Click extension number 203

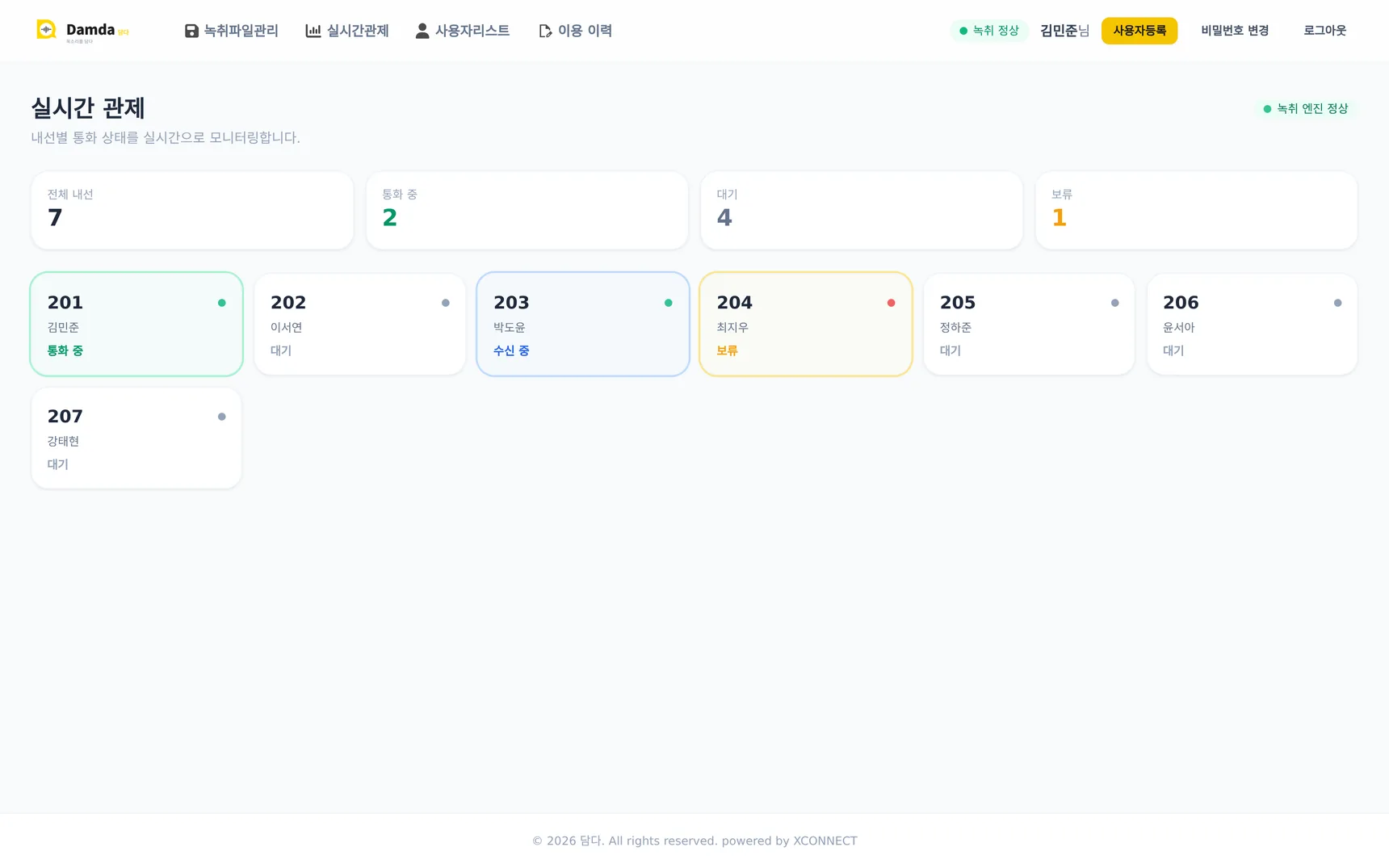coord(511,303)
